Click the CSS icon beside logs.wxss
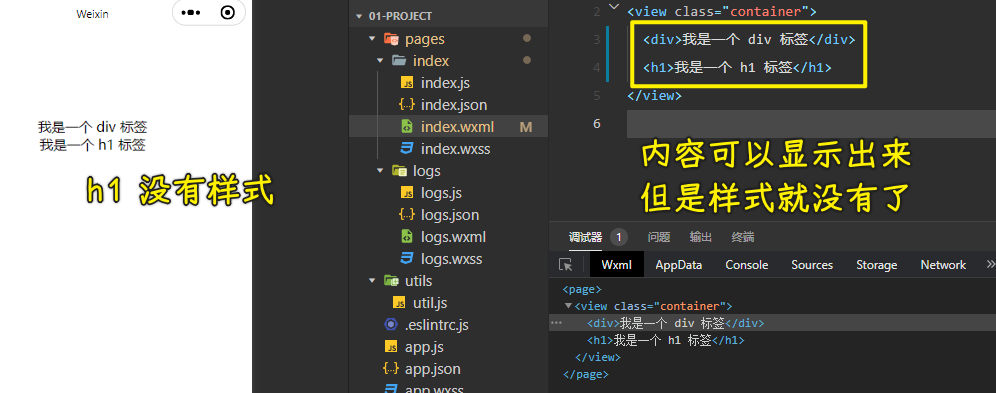The height and width of the screenshot is (393, 996). pyautogui.click(x=407, y=259)
